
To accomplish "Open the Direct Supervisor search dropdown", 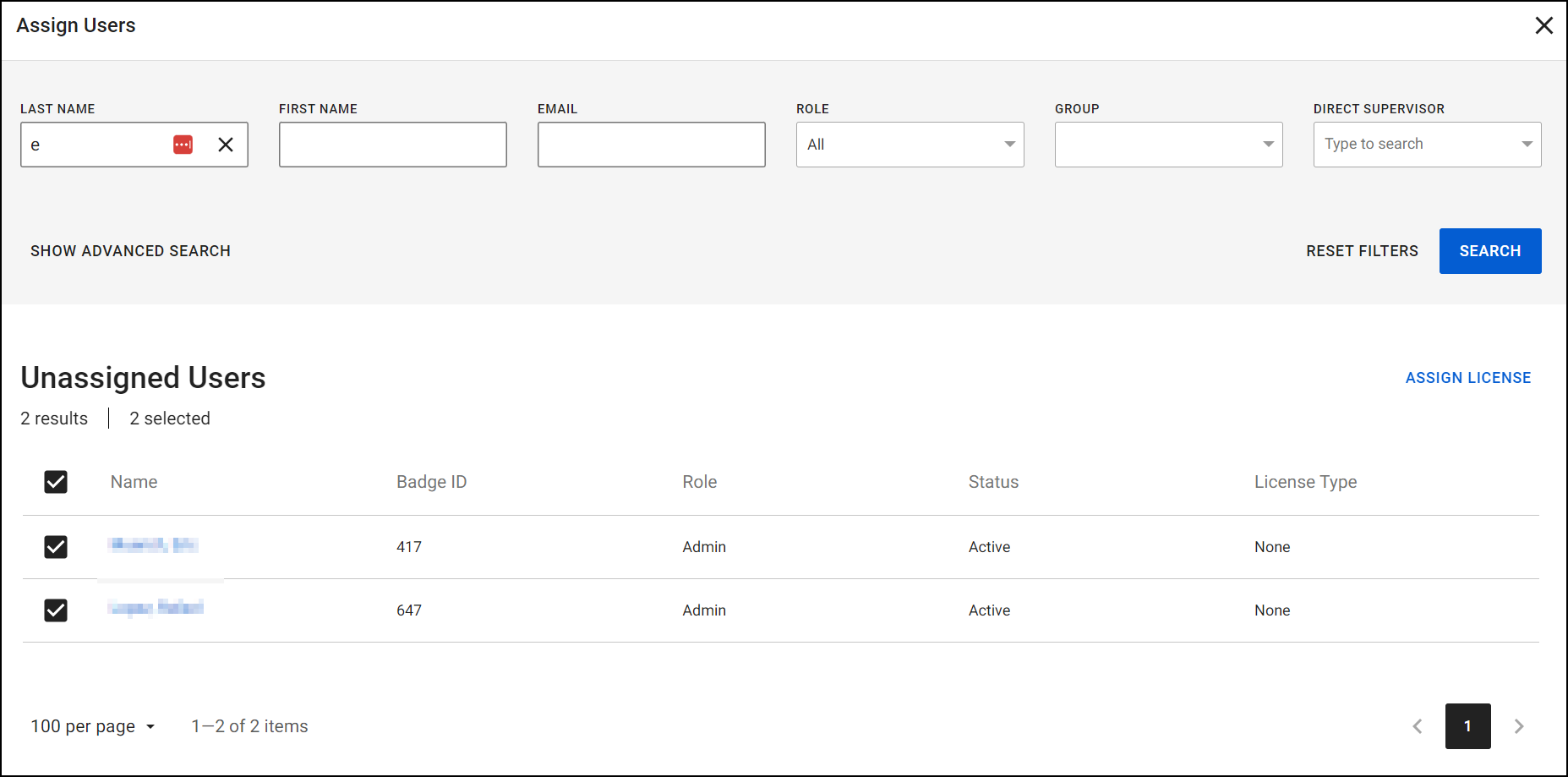I will point(1427,145).
